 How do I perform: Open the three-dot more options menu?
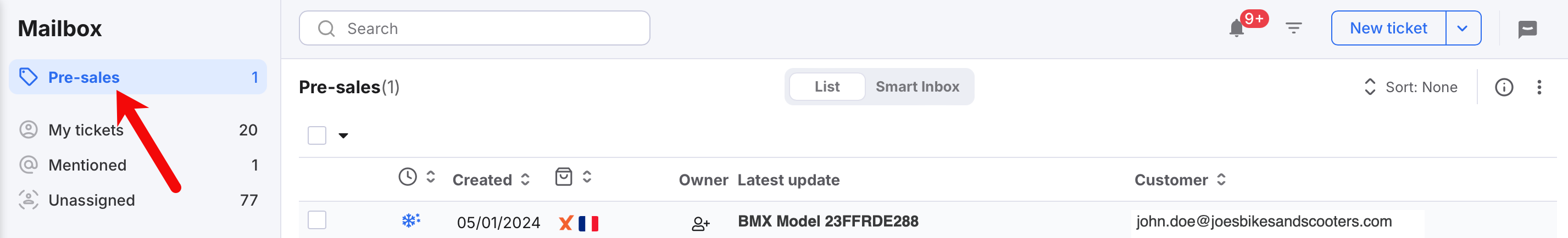(x=1539, y=87)
